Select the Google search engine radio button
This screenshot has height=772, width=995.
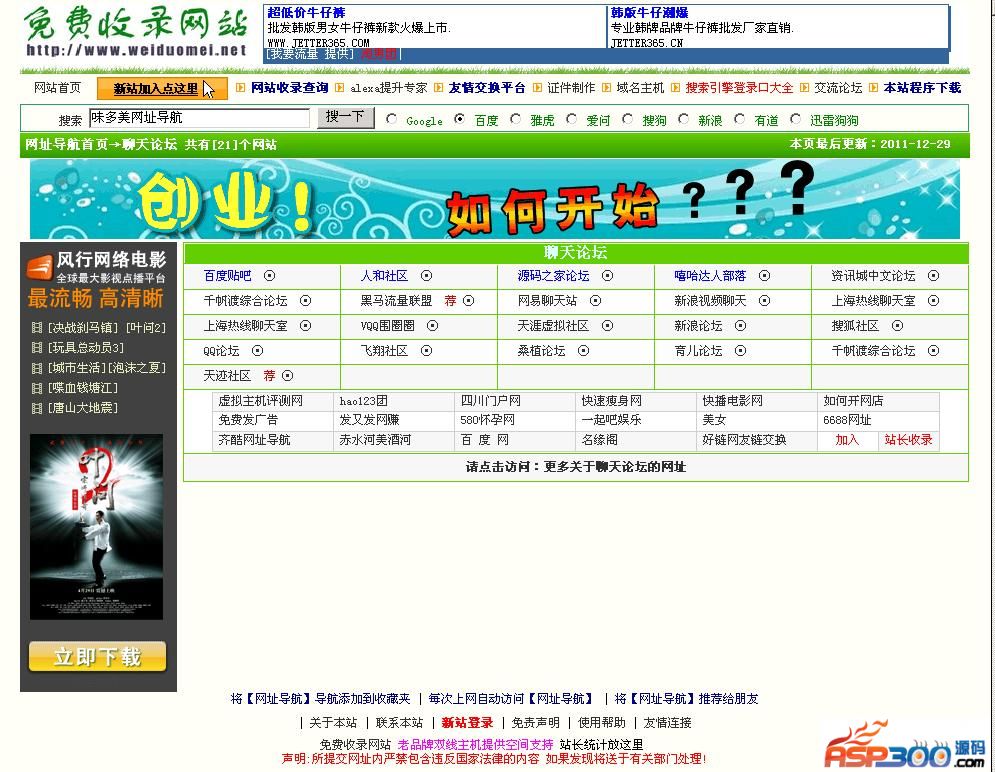coord(392,119)
